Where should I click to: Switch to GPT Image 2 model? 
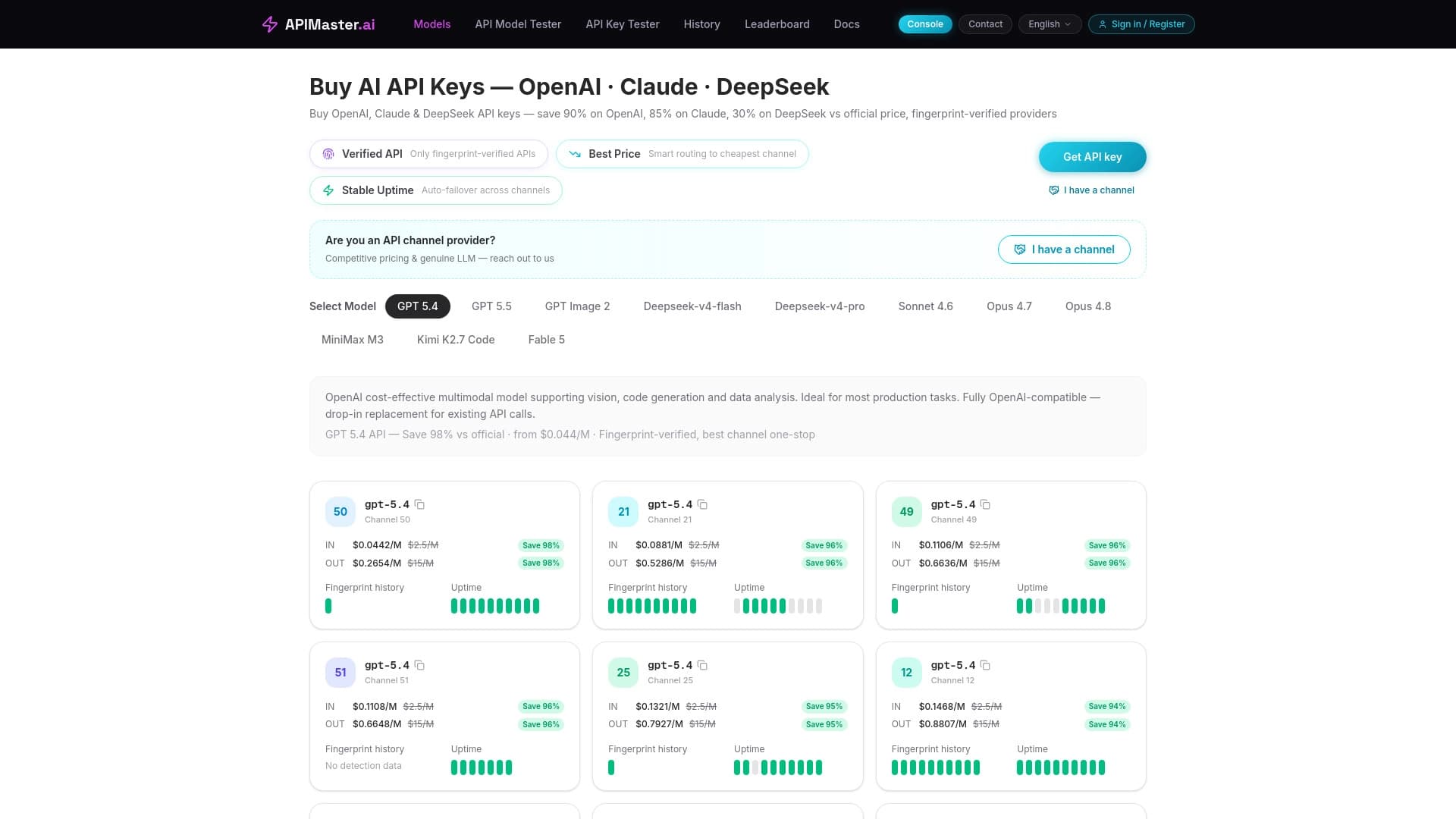click(577, 306)
